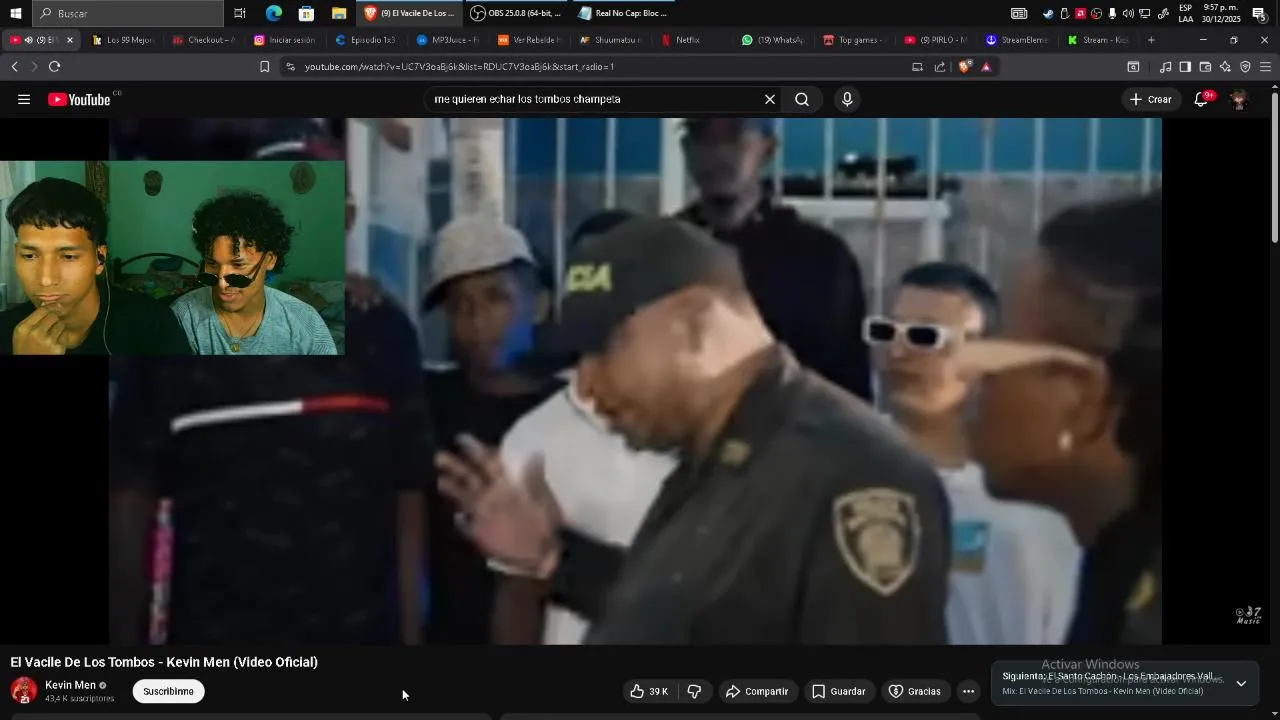Close the active YouTube tab
This screenshot has height=720, width=1280.
[x=70, y=40]
